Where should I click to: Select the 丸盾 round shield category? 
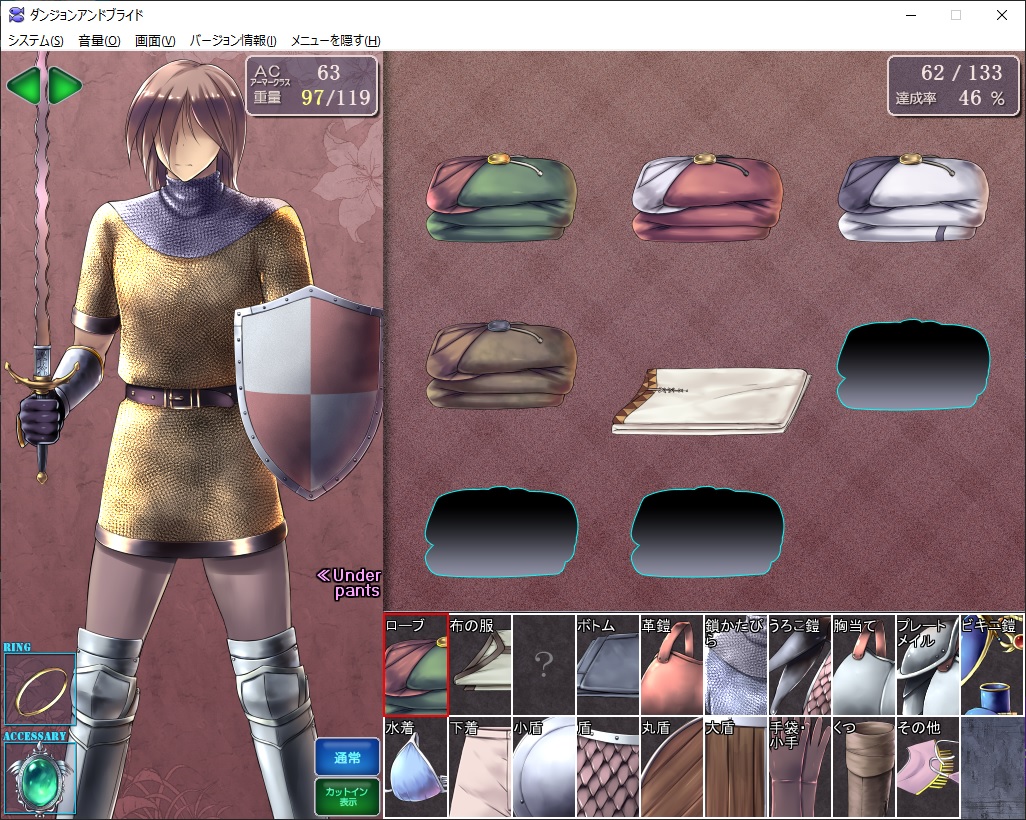click(x=672, y=767)
